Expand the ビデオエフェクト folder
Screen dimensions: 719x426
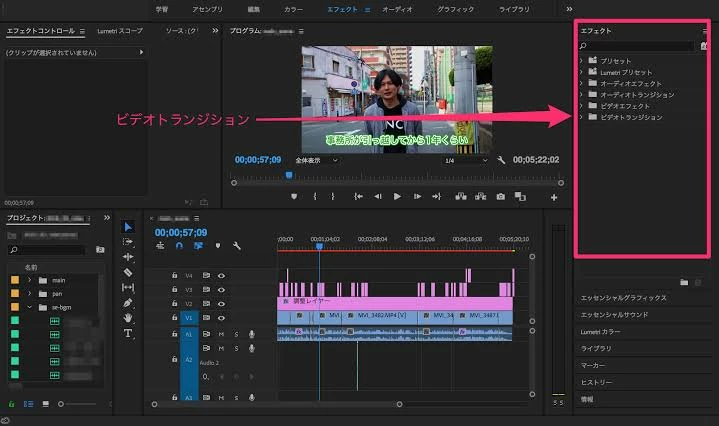tap(581, 105)
